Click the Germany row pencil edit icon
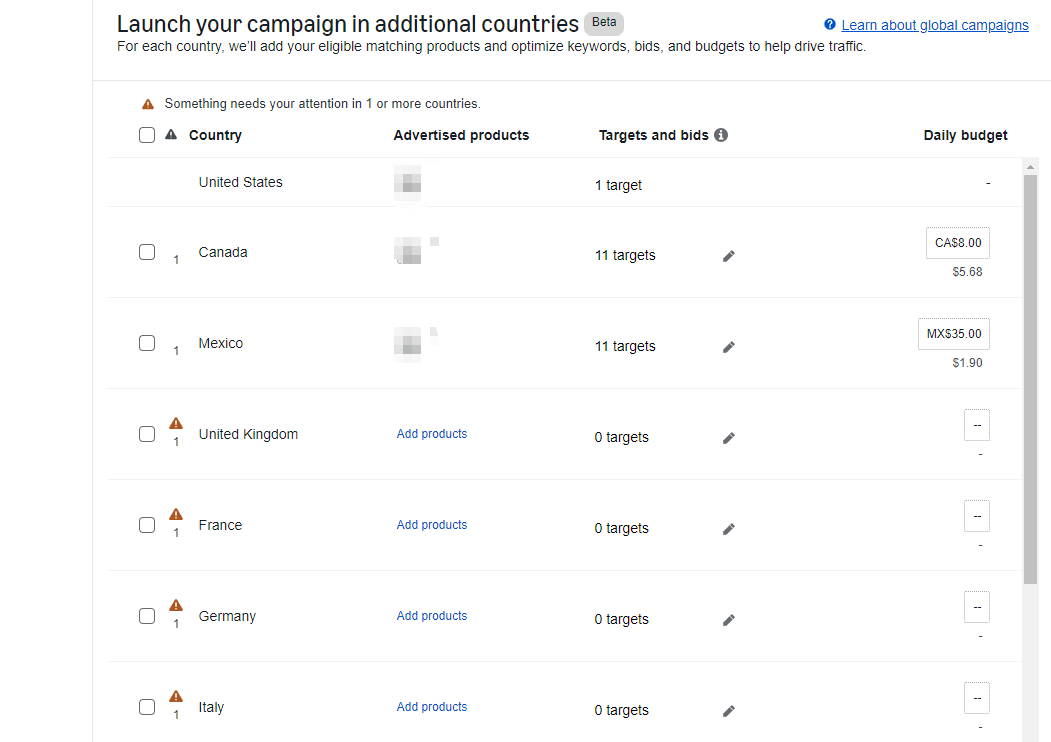 (x=729, y=620)
